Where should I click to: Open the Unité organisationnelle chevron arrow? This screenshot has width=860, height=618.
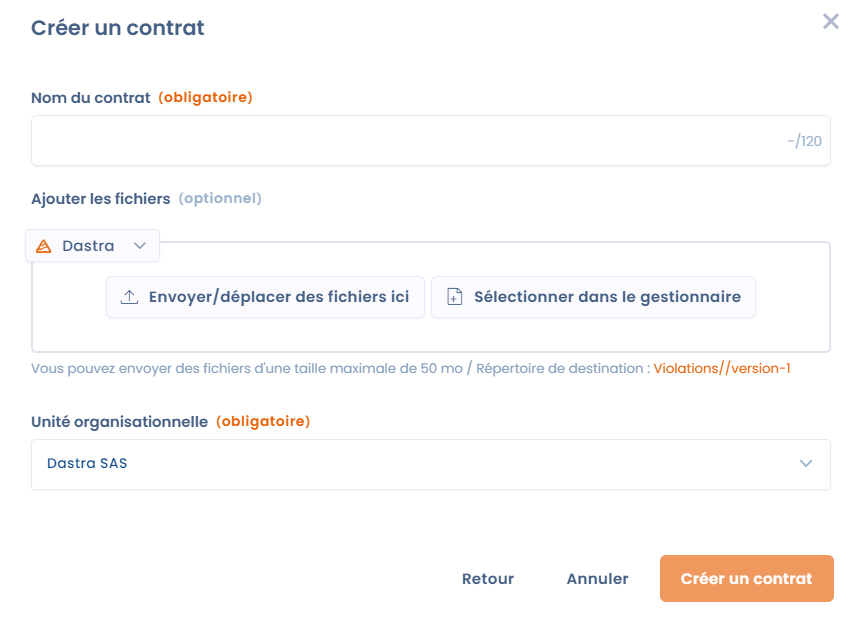pyautogui.click(x=806, y=464)
